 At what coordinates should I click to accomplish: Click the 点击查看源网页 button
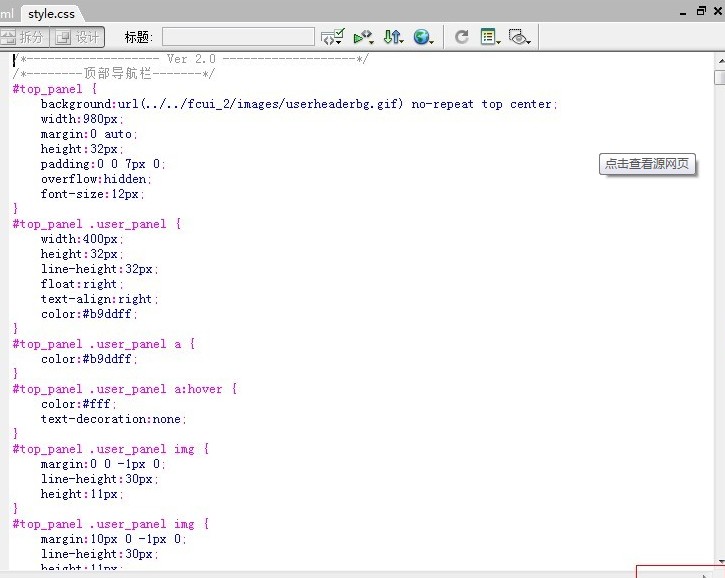pos(647,164)
